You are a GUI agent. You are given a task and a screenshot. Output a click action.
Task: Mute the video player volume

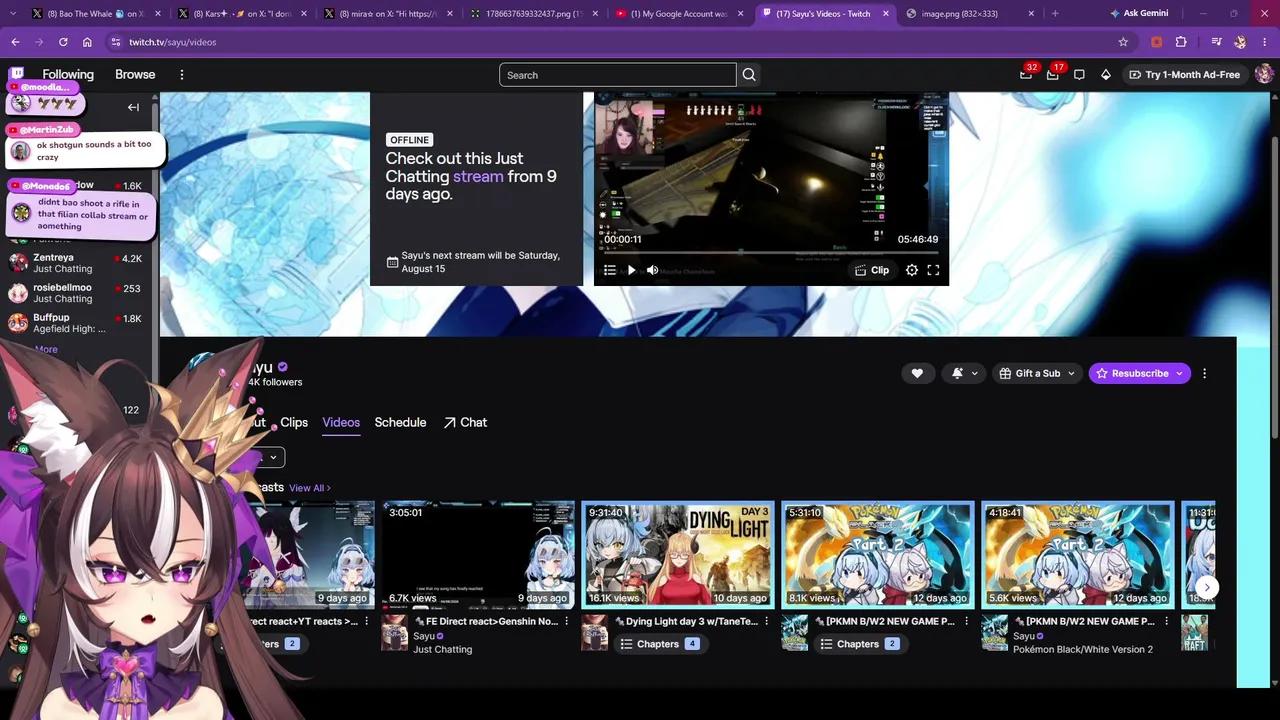(x=653, y=270)
